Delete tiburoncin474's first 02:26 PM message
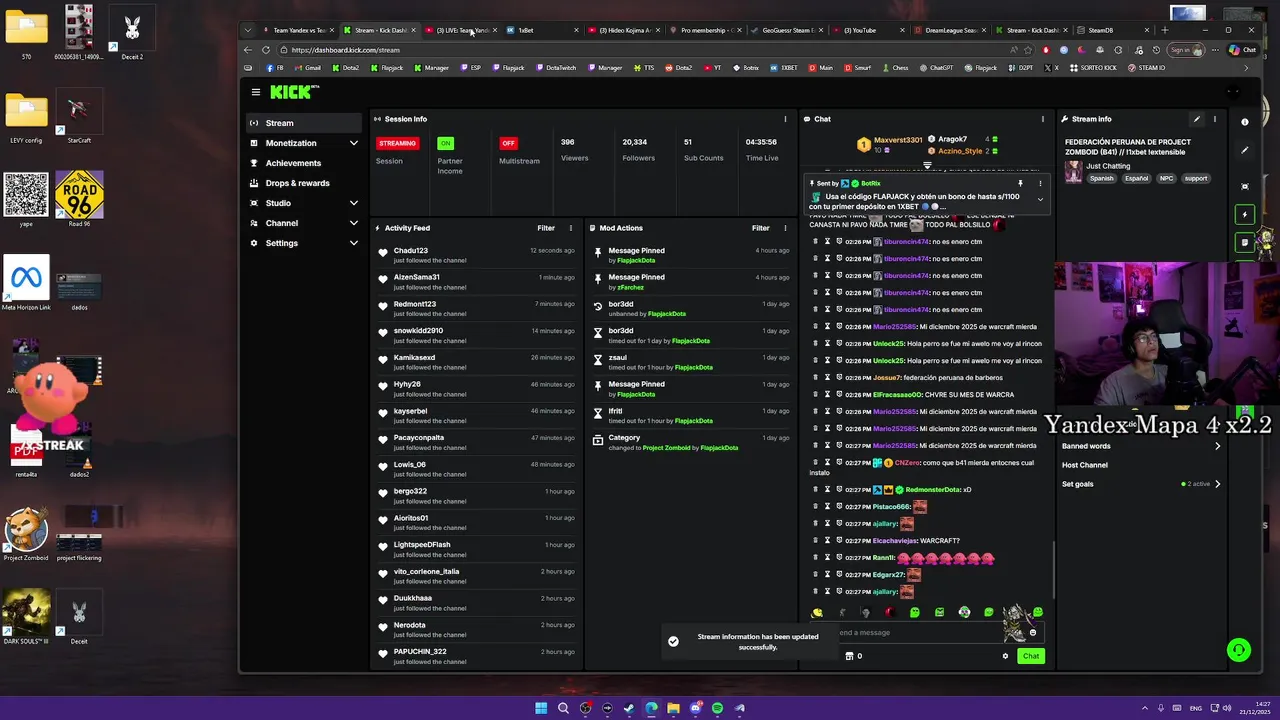The image size is (1280, 720). coord(815,242)
